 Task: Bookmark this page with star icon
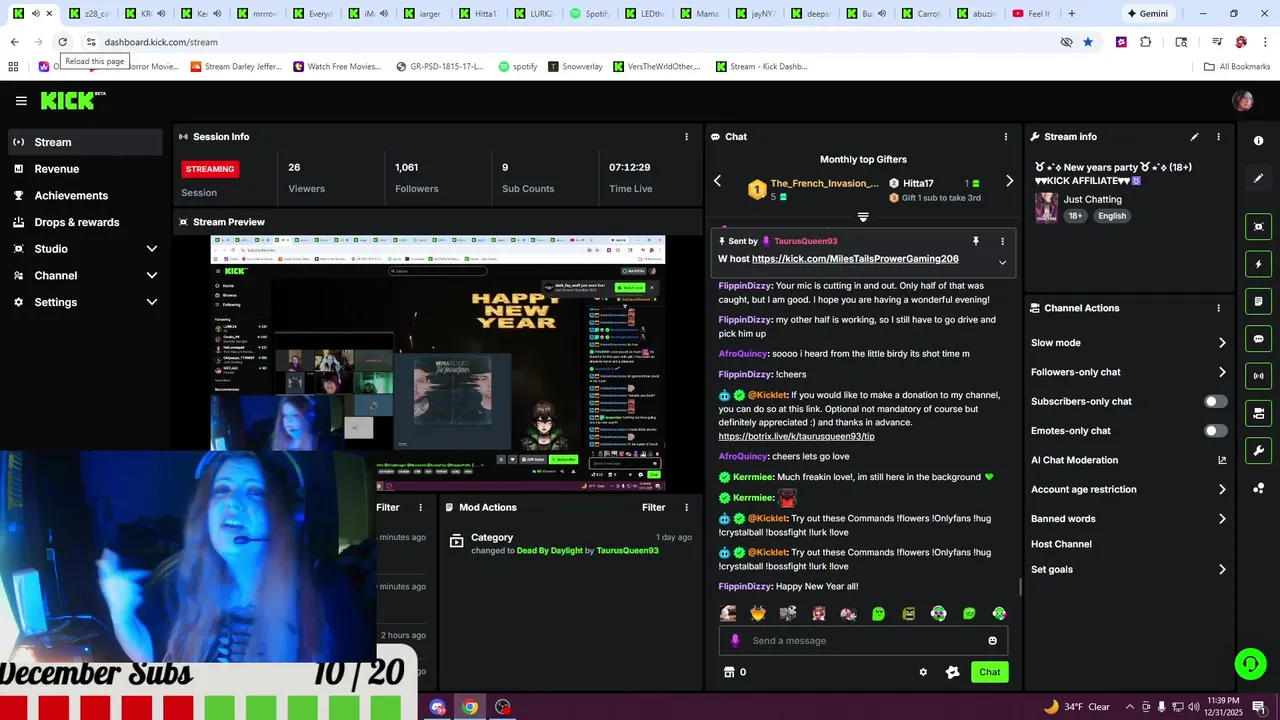[1088, 42]
